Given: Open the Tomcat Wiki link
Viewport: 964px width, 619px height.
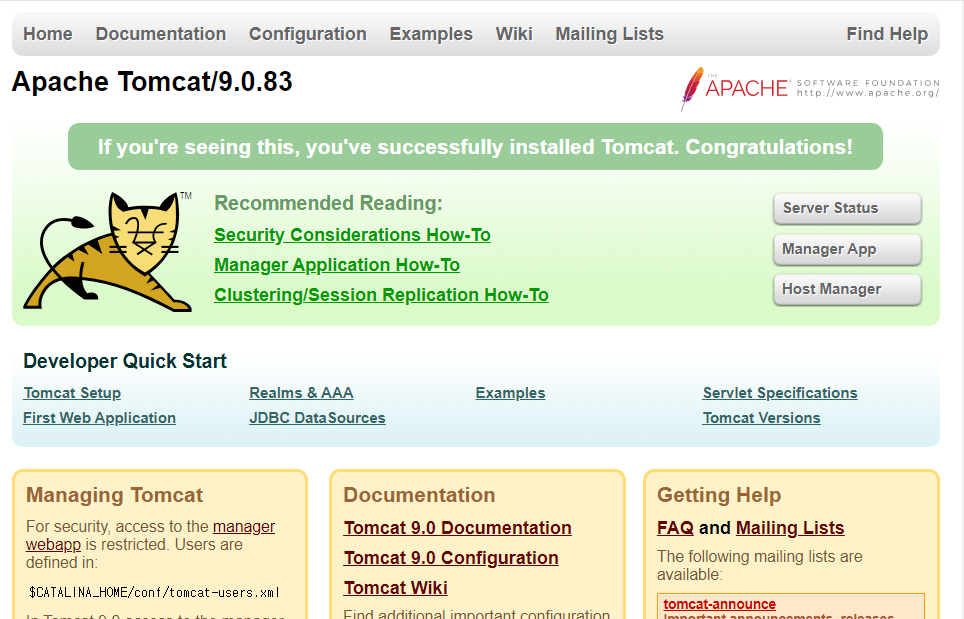Looking at the screenshot, I should [x=395, y=588].
